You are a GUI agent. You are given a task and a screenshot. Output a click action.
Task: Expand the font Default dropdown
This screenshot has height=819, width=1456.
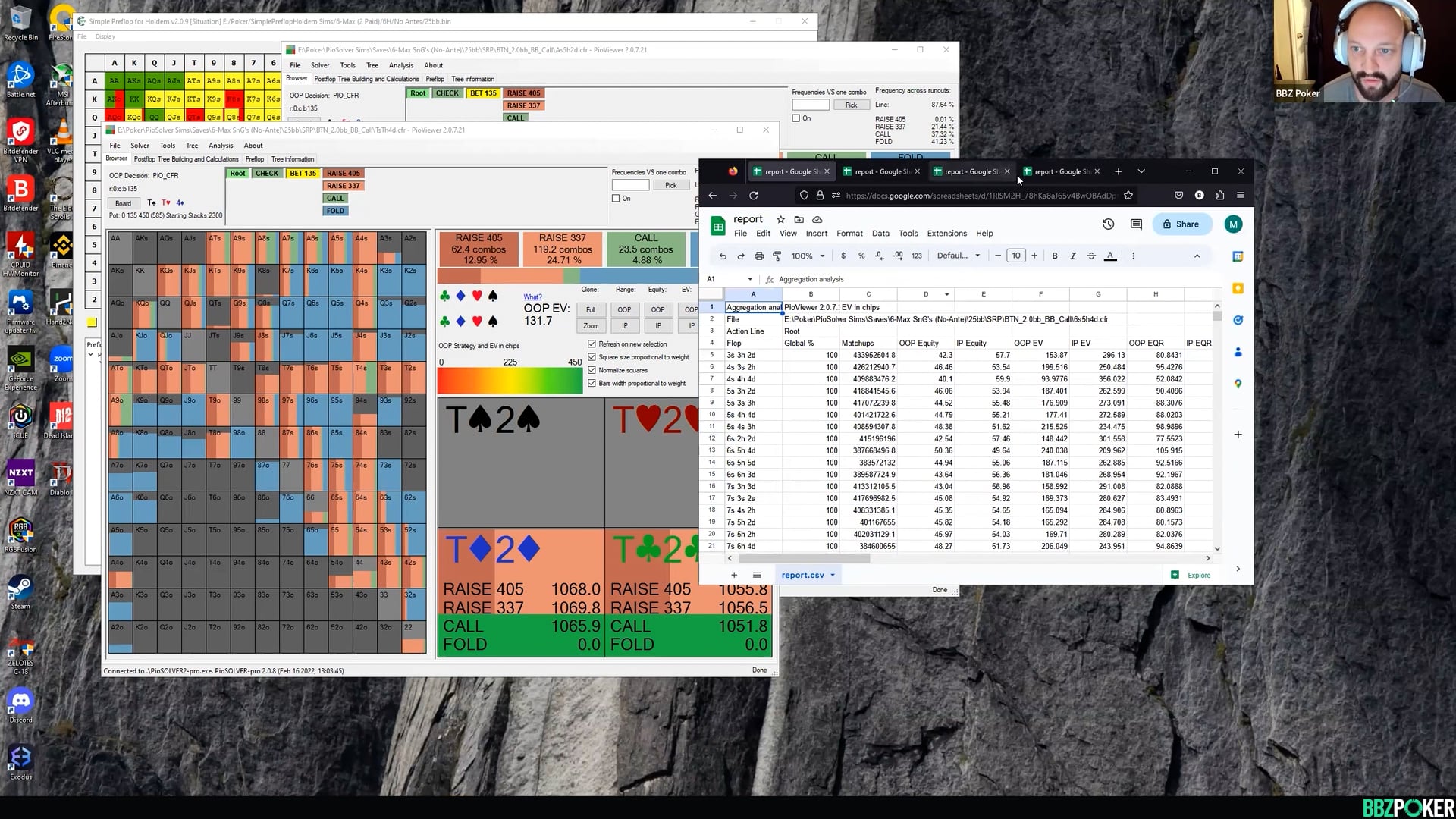(x=959, y=256)
